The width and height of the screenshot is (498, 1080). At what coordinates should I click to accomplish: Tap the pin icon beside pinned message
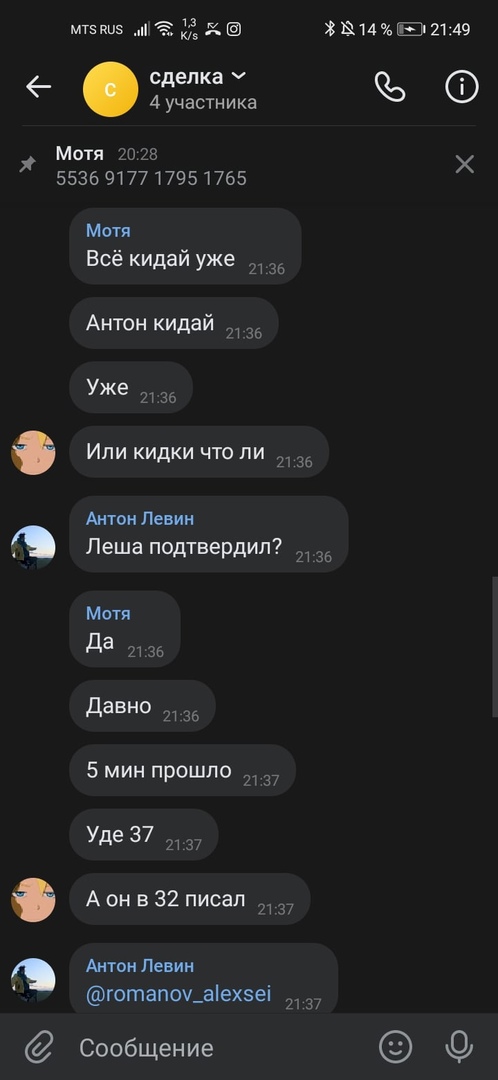coord(28,165)
